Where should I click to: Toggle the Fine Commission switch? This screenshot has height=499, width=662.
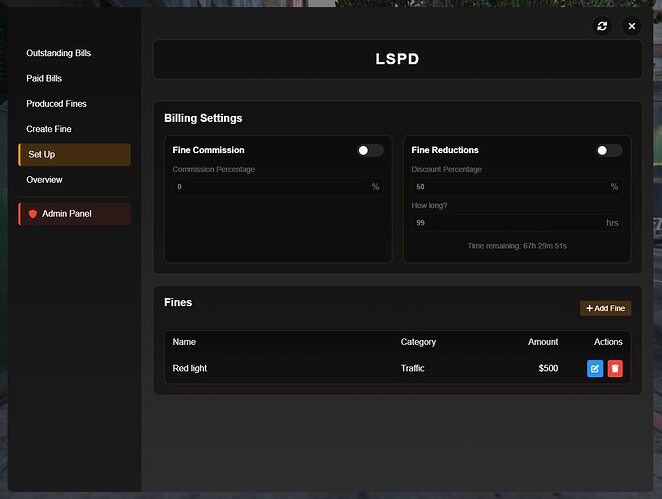point(370,150)
